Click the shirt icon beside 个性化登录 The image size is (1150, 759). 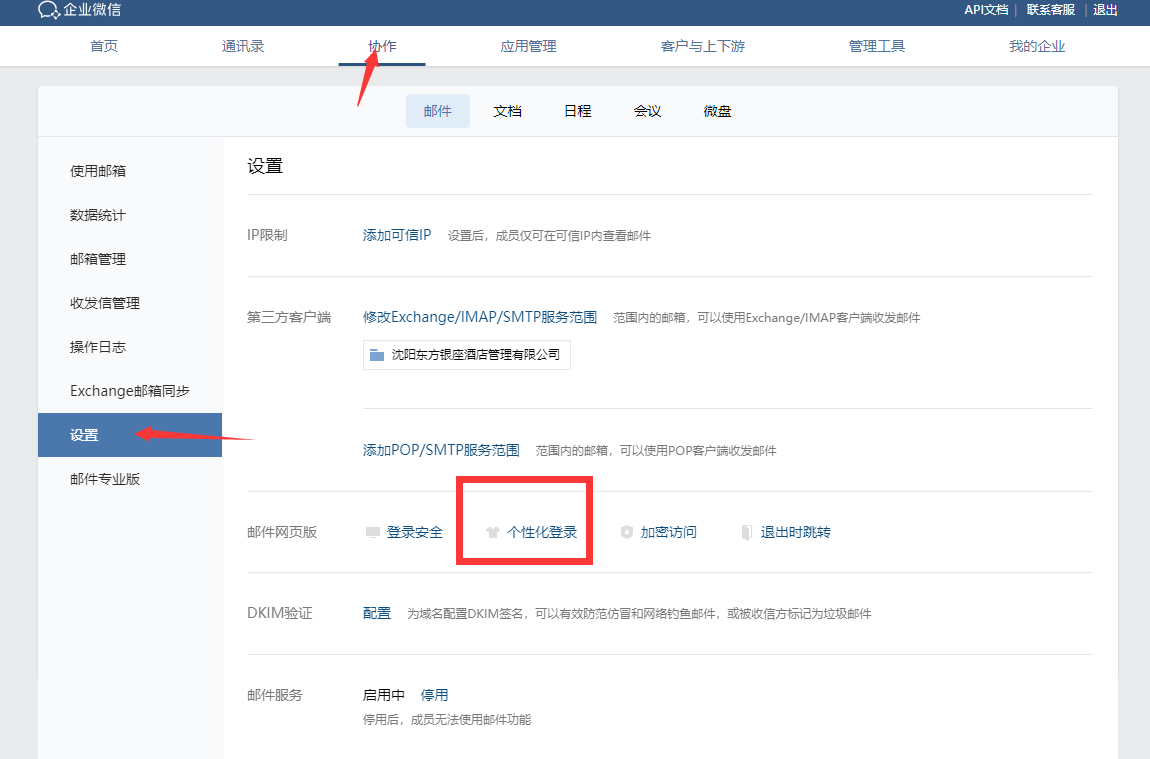point(493,532)
